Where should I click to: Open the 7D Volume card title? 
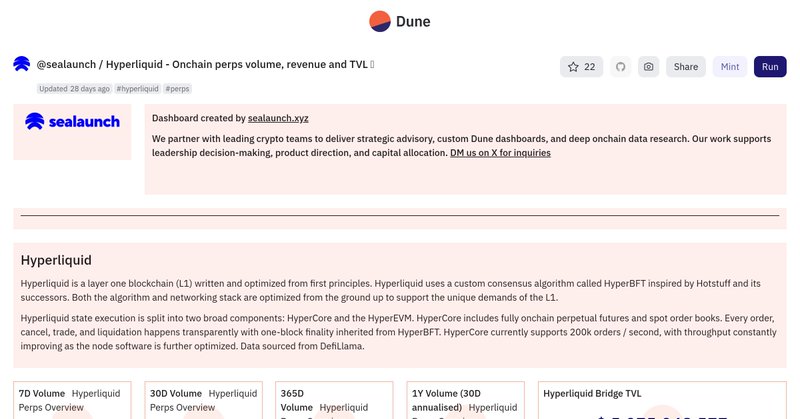[x=42, y=393]
